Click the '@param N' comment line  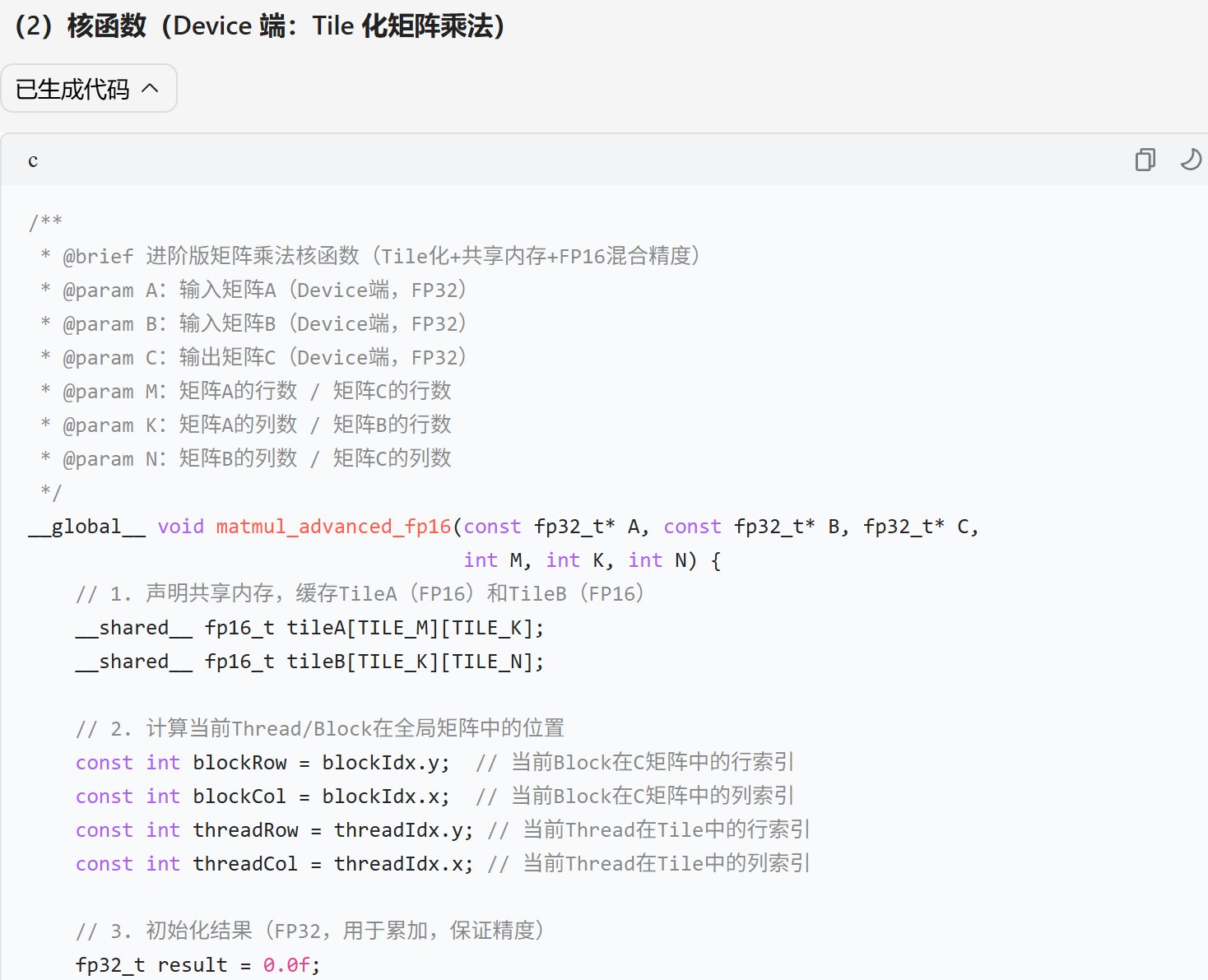click(246, 458)
